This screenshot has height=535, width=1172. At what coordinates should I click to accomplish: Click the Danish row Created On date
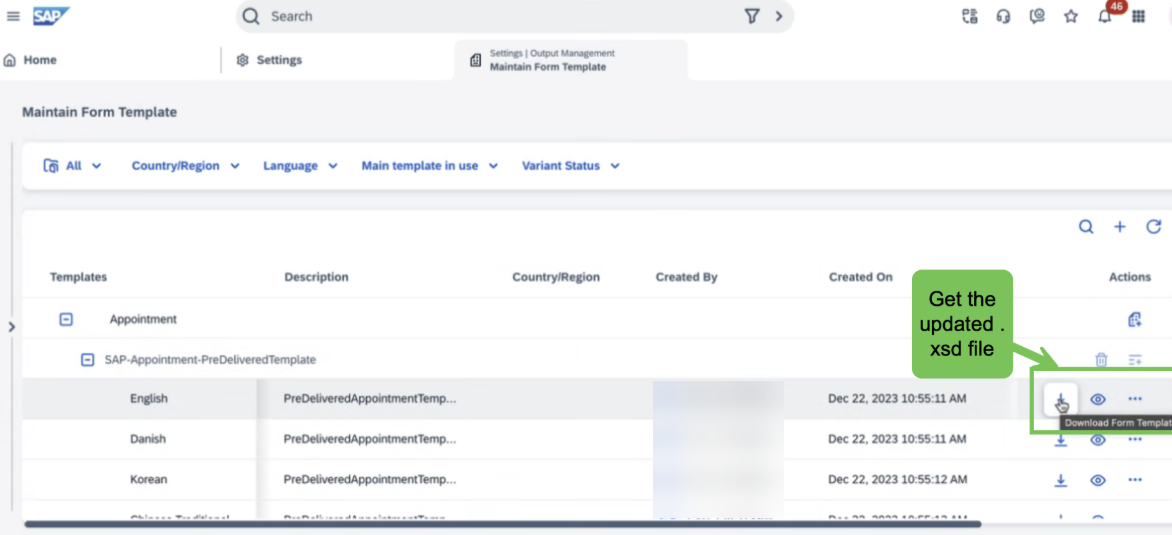click(x=897, y=439)
